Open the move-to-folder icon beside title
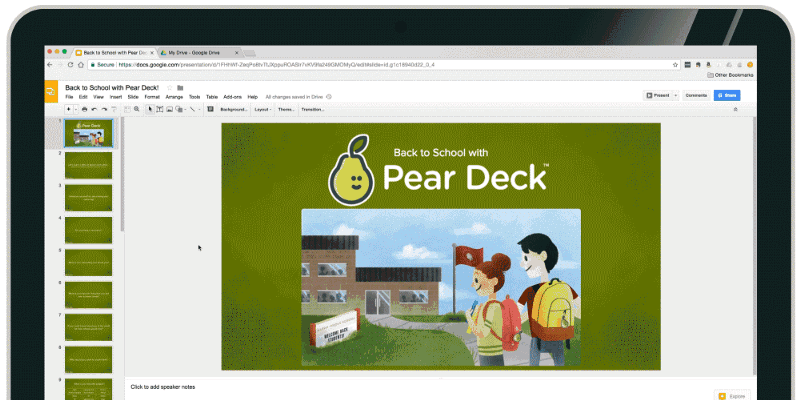 pyautogui.click(x=180, y=88)
